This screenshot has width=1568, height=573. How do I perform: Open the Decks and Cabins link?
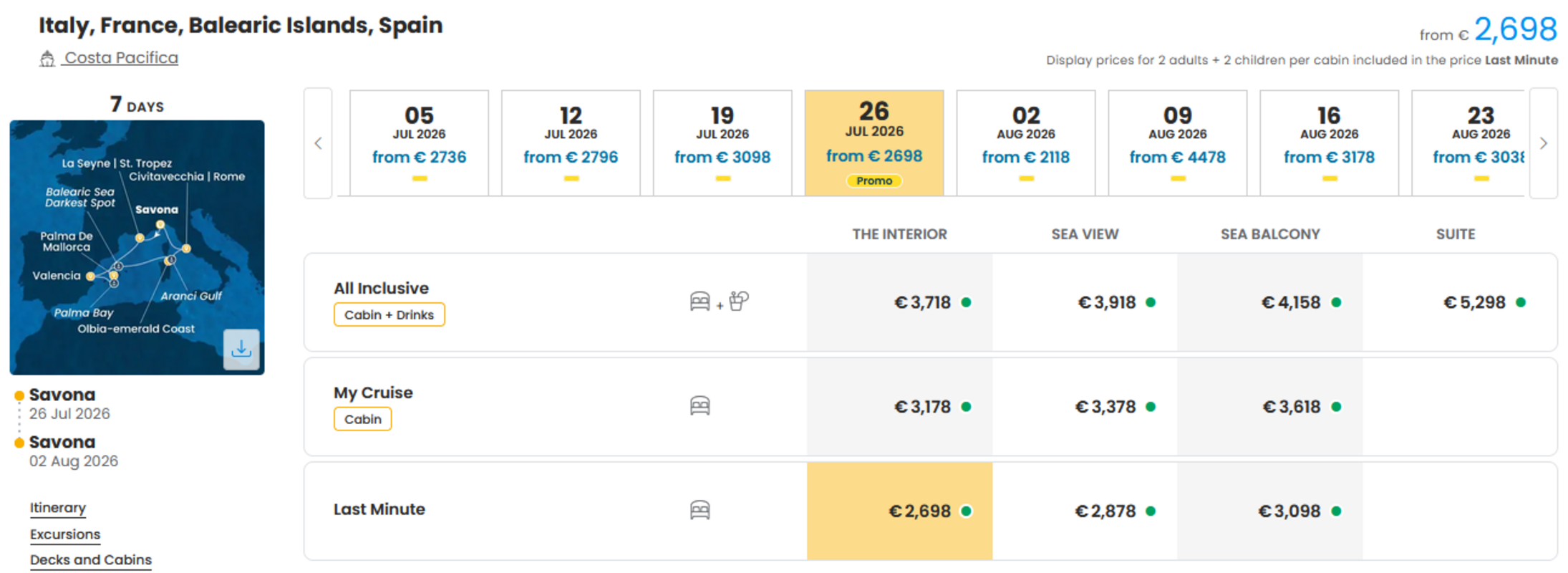point(91,560)
